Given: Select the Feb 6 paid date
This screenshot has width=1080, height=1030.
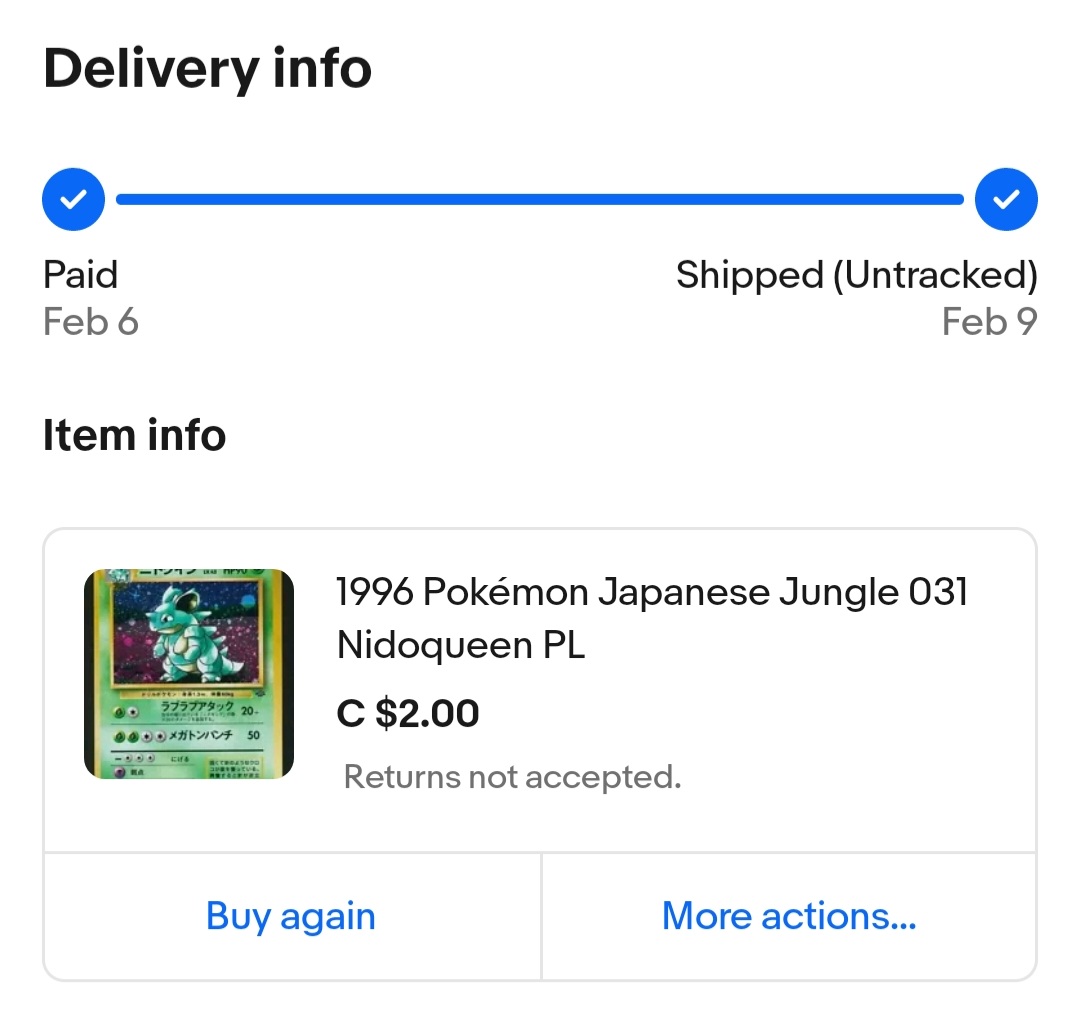Looking at the screenshot, I should point(91,322).
